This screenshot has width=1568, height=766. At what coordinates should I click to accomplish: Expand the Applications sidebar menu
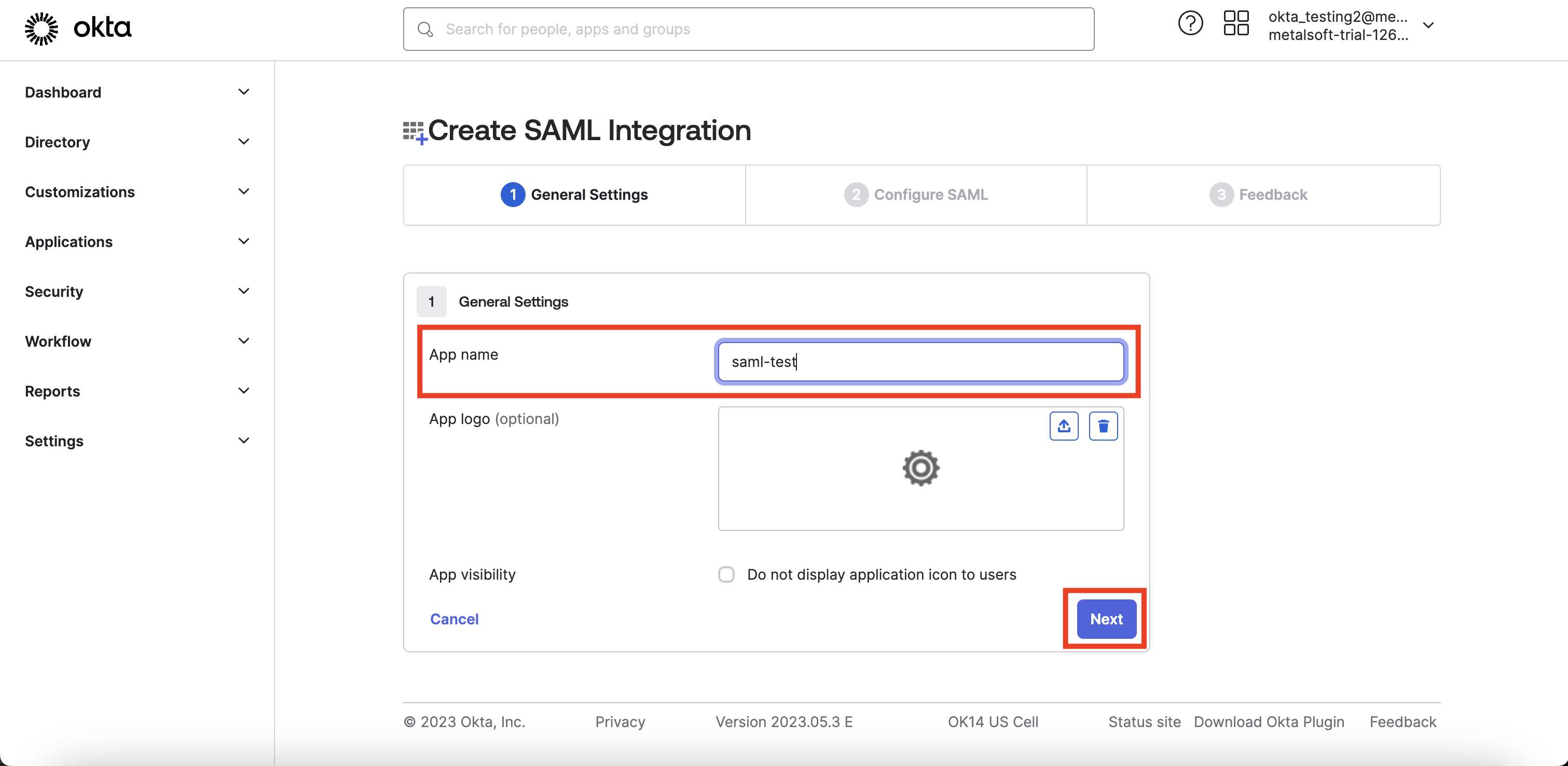pyautogui.click(x=243, y=242)
